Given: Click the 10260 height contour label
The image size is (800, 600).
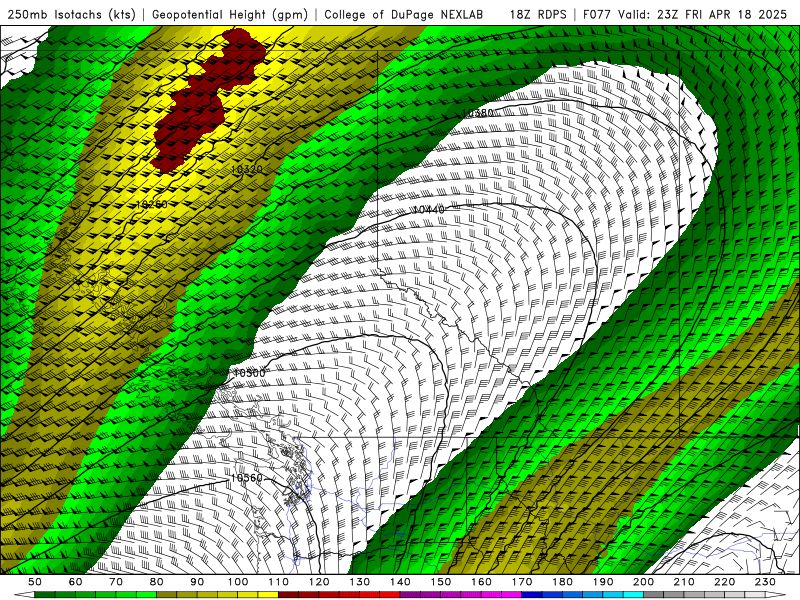Looking at the screenshot, I should 152,204.
